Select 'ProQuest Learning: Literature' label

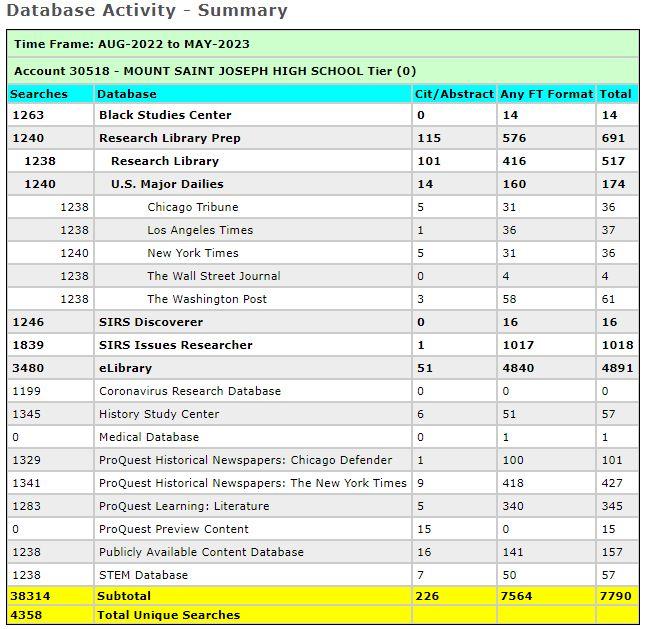click(184, 506)
